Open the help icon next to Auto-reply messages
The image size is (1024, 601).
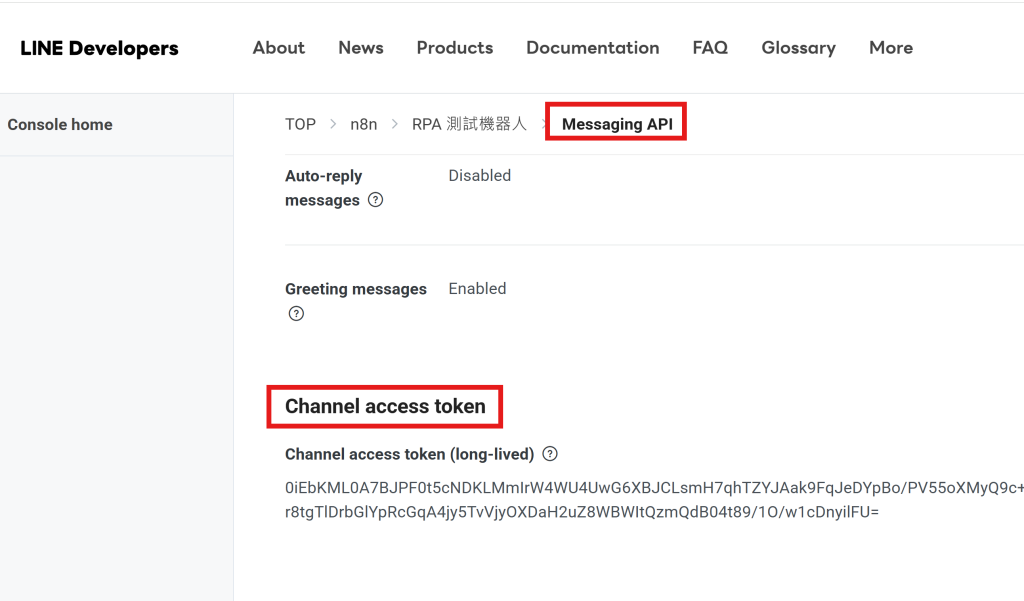[376, 200]
